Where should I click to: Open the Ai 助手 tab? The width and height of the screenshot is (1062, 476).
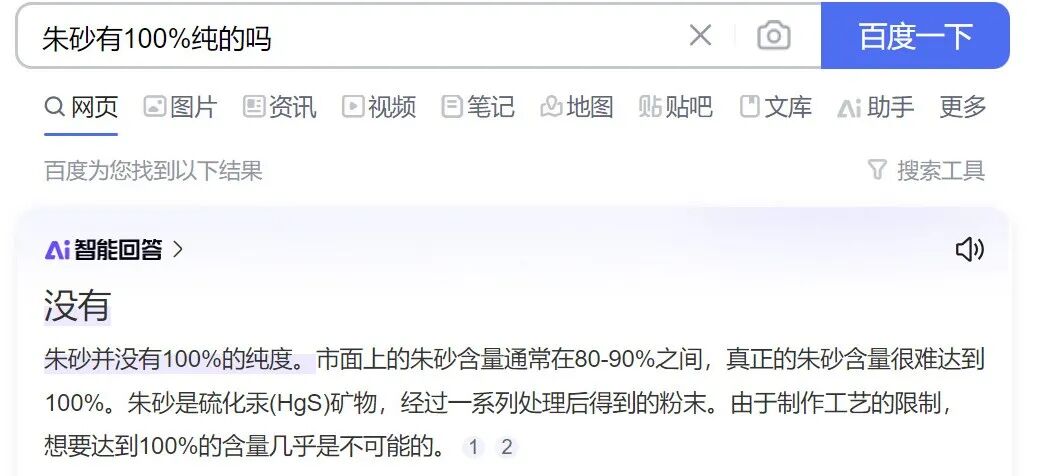(876, 107)
